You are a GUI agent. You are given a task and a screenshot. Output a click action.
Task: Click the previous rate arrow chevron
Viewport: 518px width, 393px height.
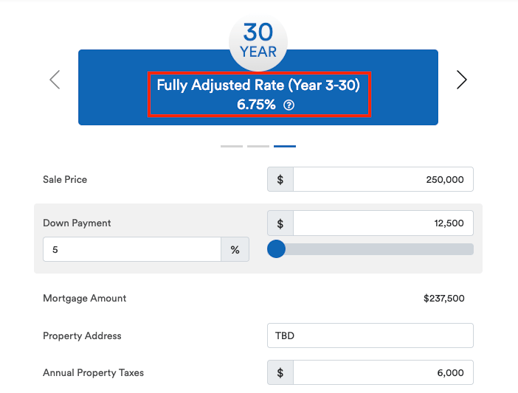coord(55,80)
